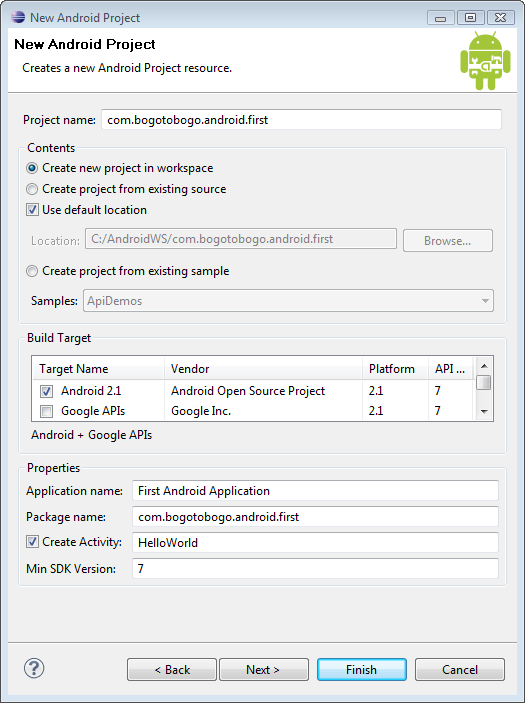Click the help question mark icon
Screen dimensions: 525x703
click(34, 668)
